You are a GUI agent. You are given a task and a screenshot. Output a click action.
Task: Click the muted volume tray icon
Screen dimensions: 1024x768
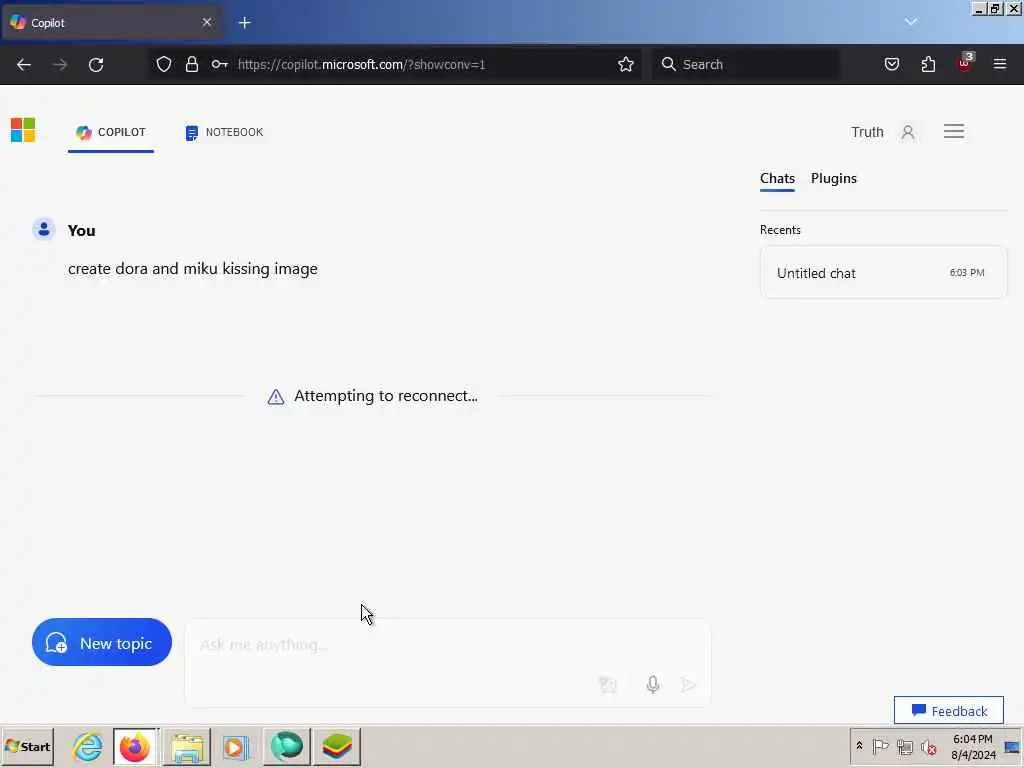(x=928, y=746)
